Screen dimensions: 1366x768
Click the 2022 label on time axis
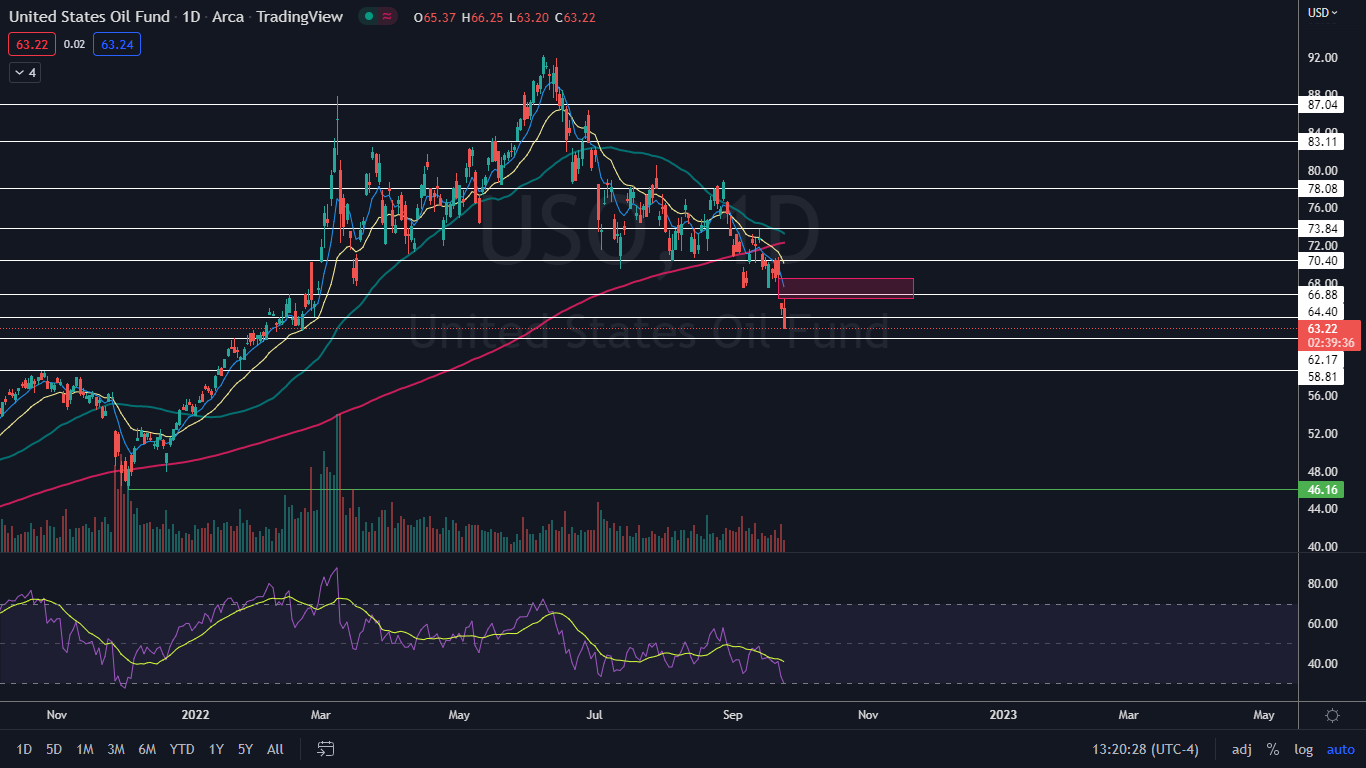point(196,715)
